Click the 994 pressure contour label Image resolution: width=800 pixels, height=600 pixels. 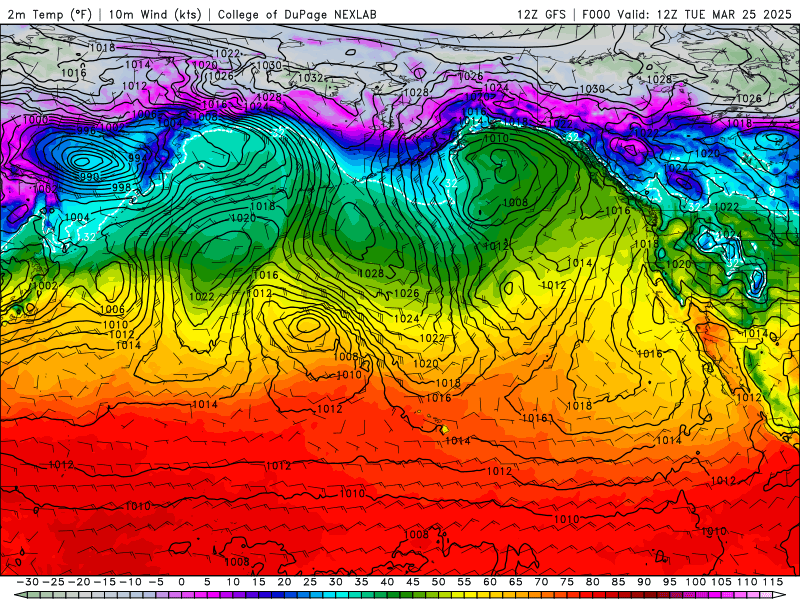pyautogui.click(x=138, y=158)
